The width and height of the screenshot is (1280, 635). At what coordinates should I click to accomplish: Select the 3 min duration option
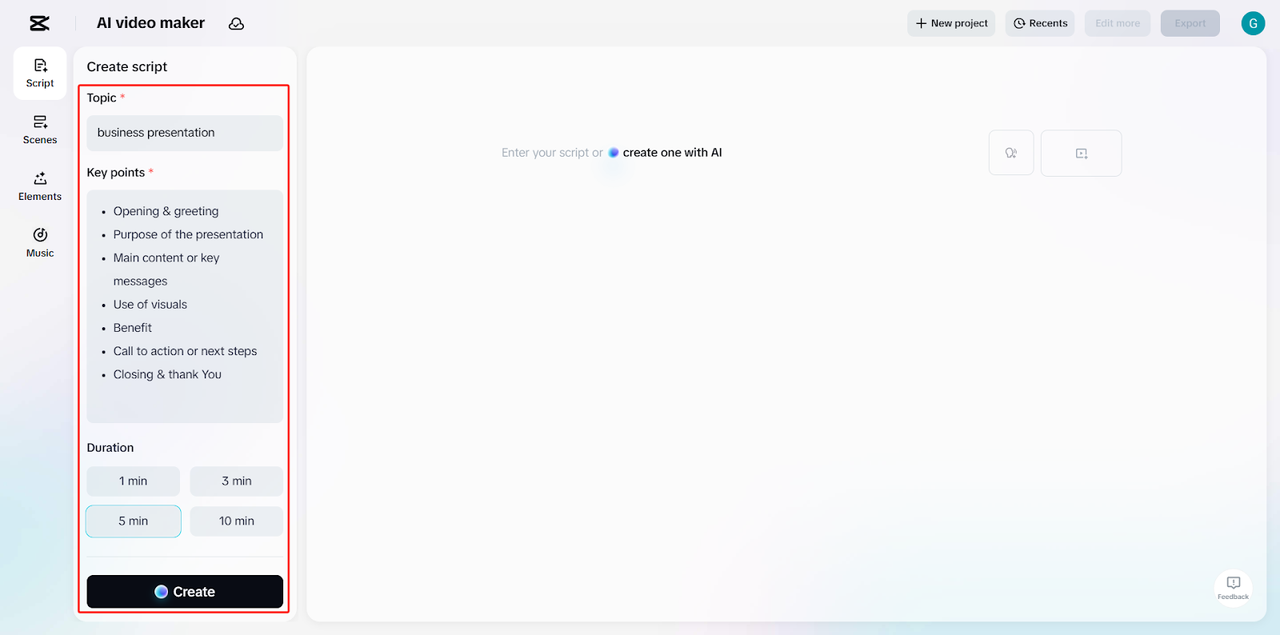[x=236, y=481]
